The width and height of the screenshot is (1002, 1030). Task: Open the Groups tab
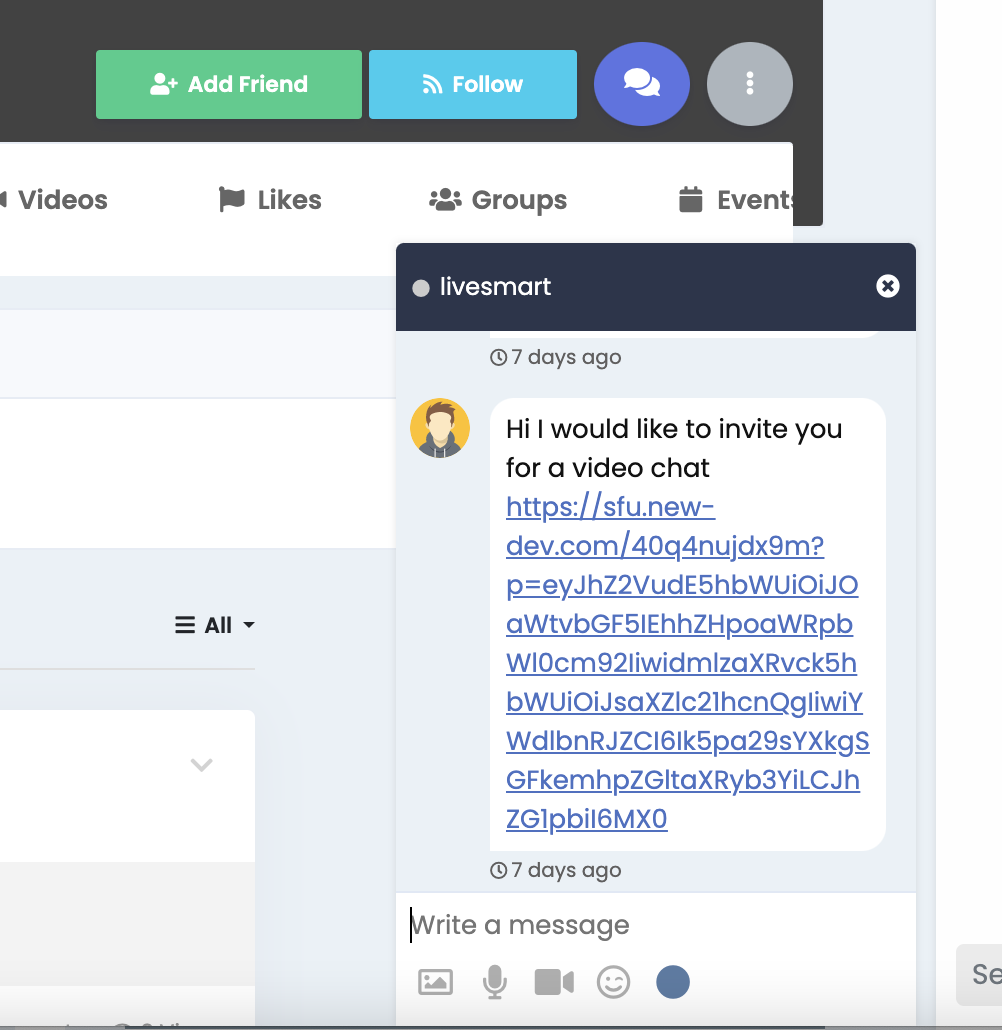click(x=517, y=199)
